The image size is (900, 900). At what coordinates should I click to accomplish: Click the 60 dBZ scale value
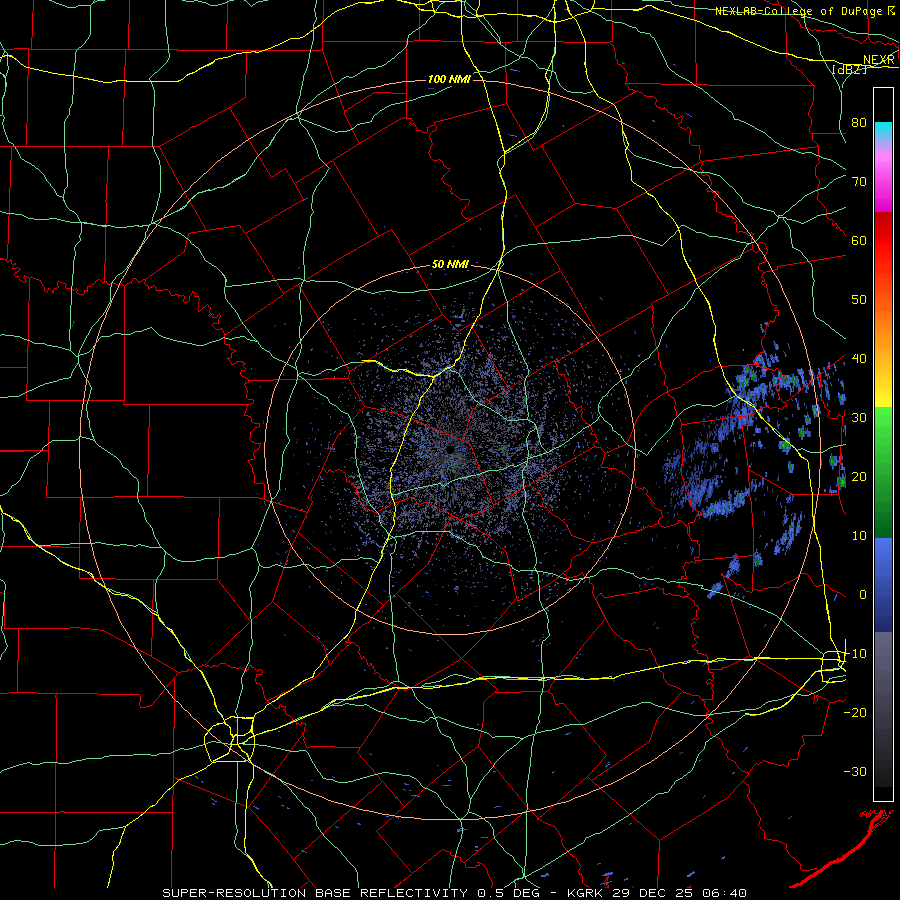859,240
